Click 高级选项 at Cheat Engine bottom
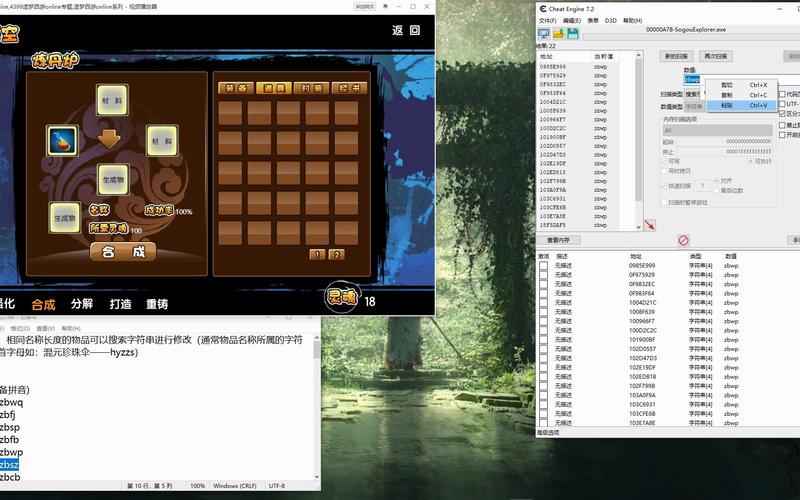This screenshot has width=800, height=500. point(548,433)
